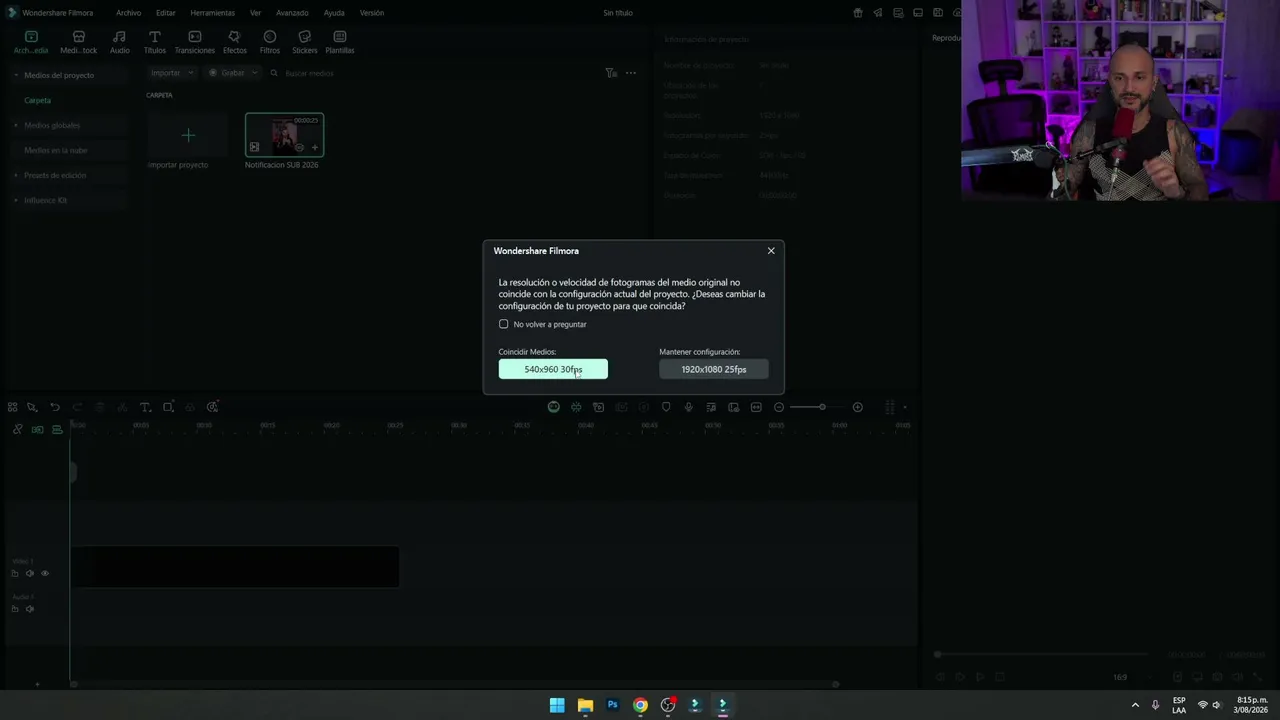Select the Notificacion SUB 2026 thumbnail
1280x720 pixels.
click(x=284, y=135)
